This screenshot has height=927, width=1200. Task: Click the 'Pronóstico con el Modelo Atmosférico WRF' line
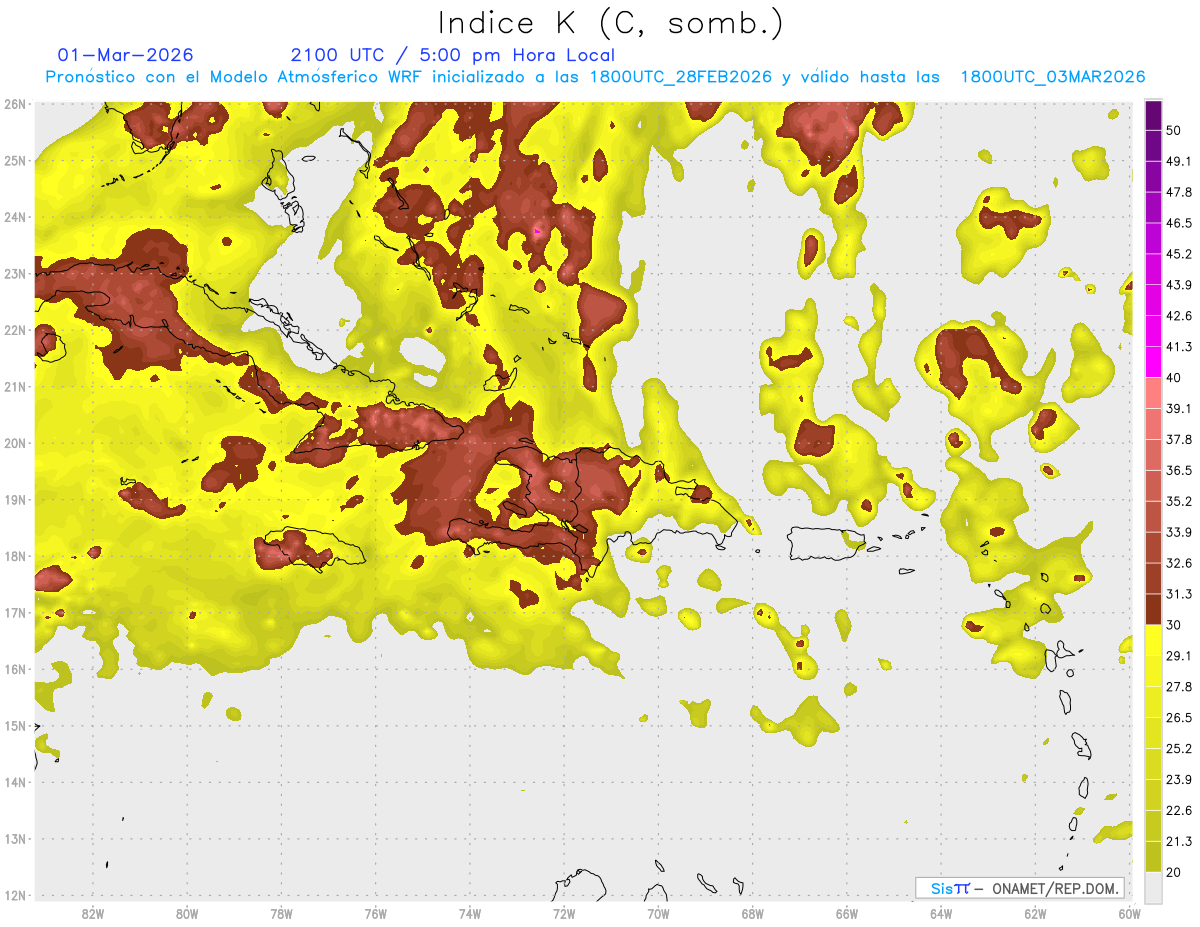595,77
